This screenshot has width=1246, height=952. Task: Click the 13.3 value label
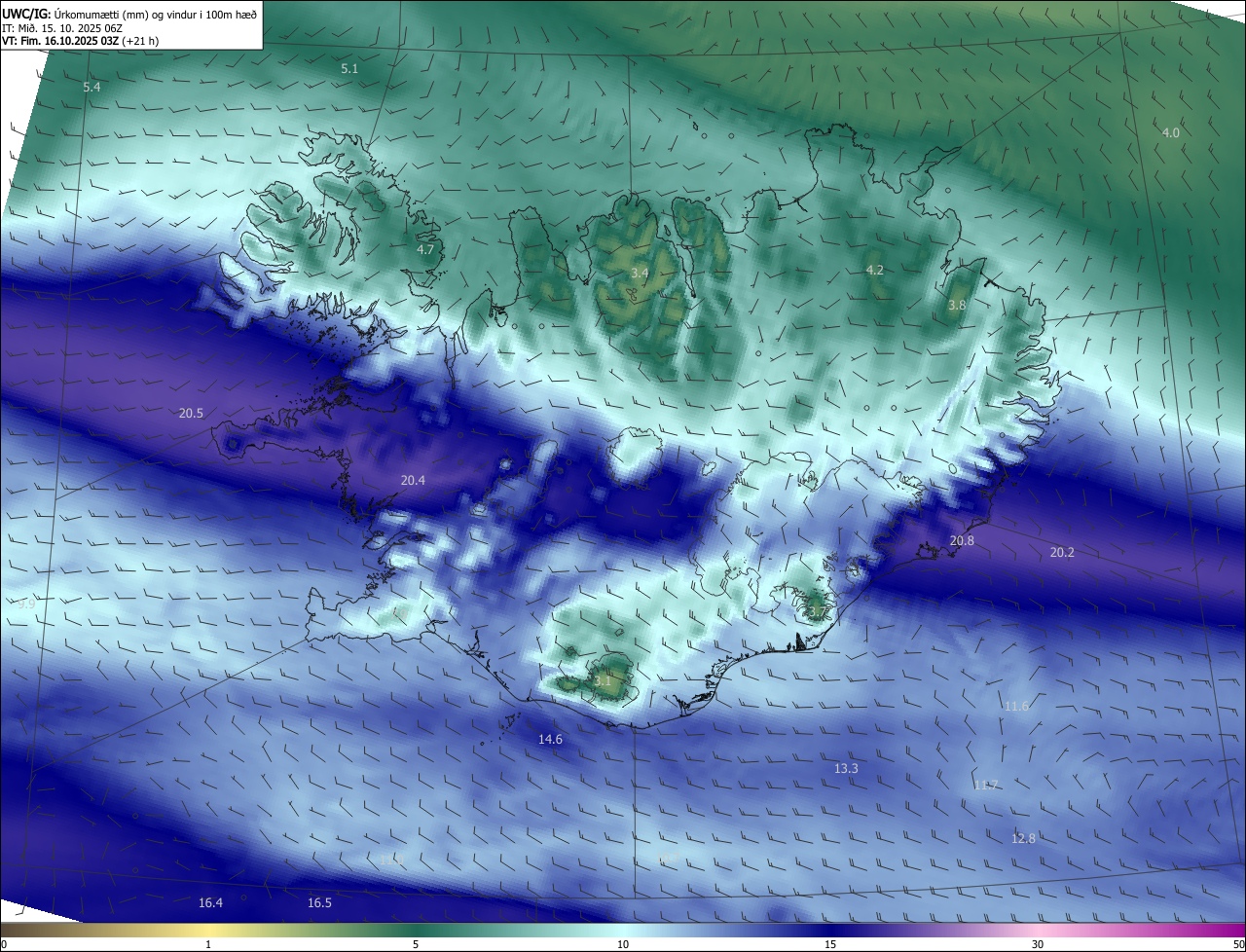(846, 768)
